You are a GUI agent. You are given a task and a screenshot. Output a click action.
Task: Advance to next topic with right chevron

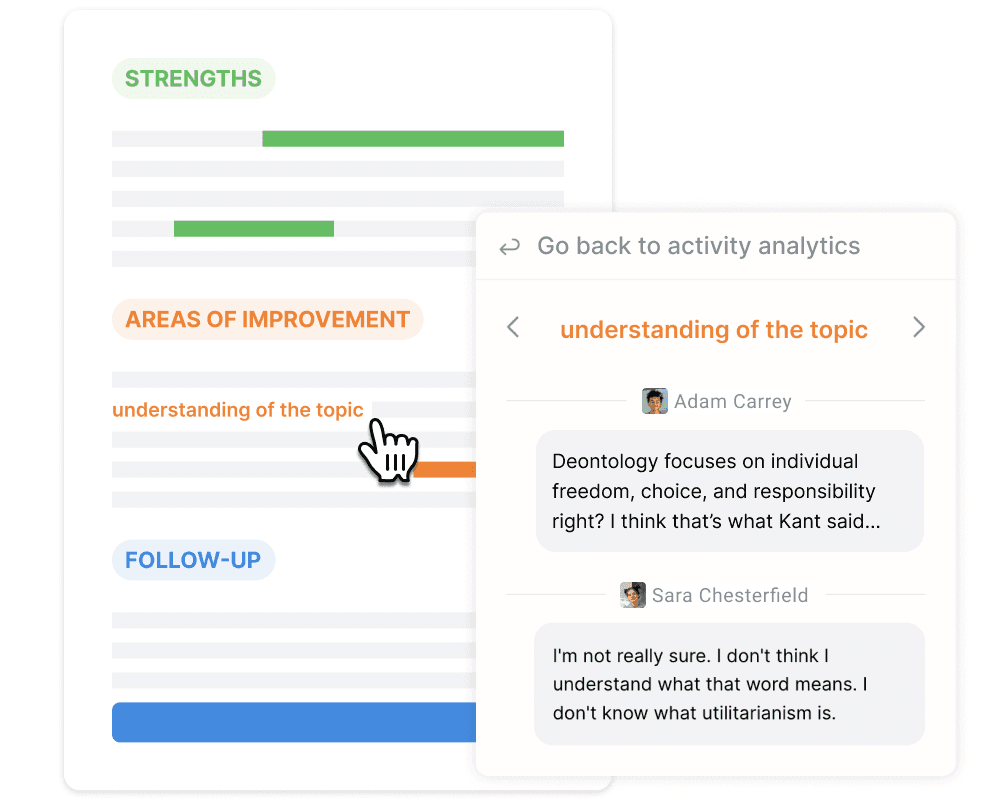[x=919, y=327]
